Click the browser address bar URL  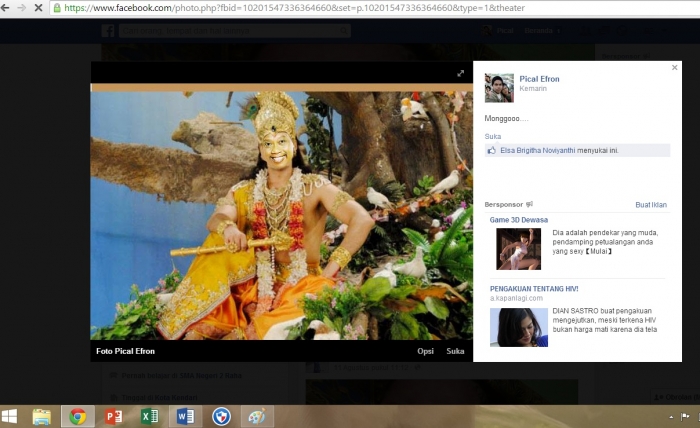coord(295,8)
